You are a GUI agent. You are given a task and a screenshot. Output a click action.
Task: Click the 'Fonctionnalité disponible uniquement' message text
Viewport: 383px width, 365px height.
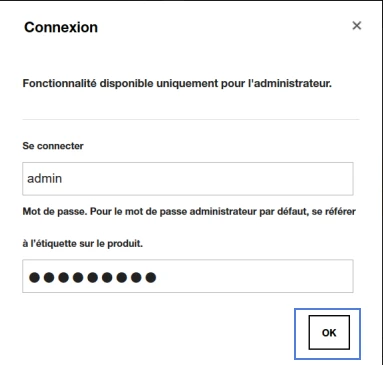[x=177, y=83]
